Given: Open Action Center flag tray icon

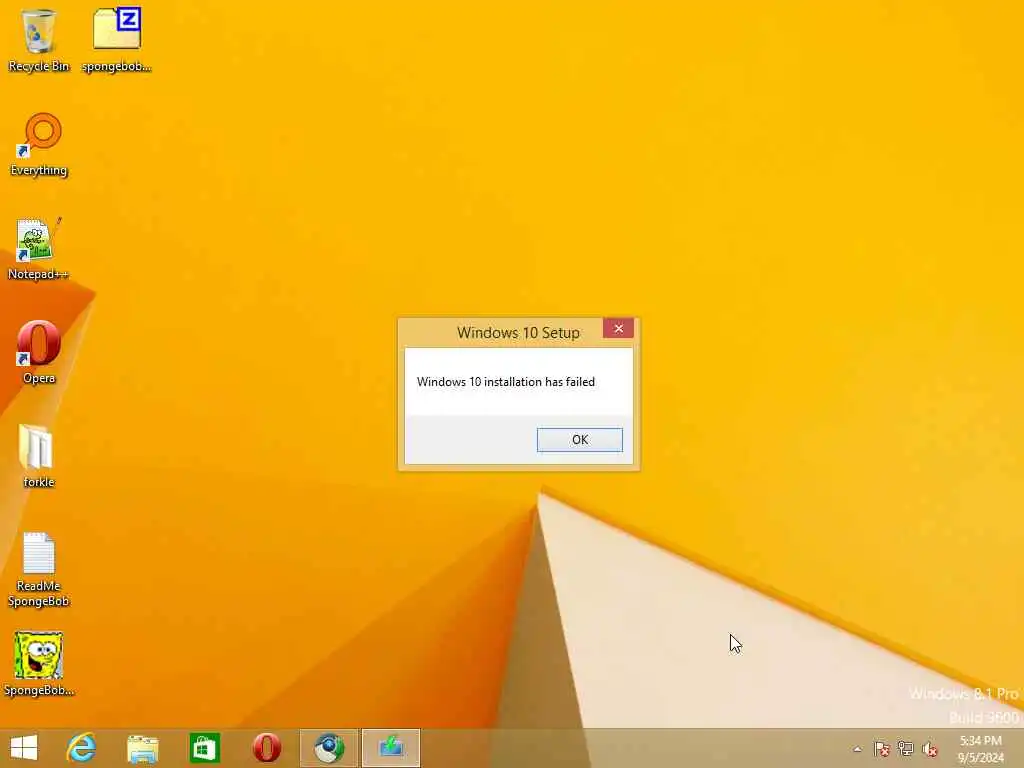Looking at the screenshot, I should [882, 749].
